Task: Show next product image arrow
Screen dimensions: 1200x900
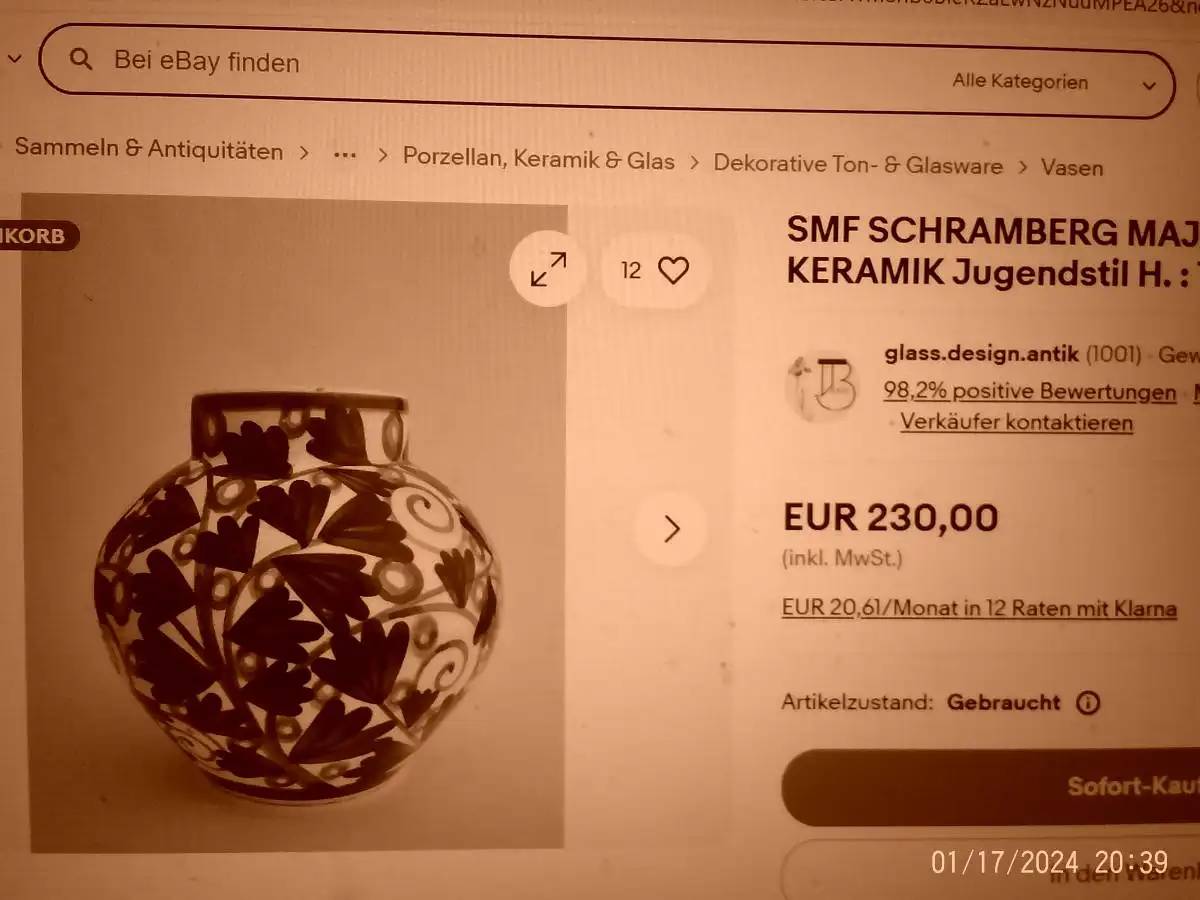Action: [671, 529]
